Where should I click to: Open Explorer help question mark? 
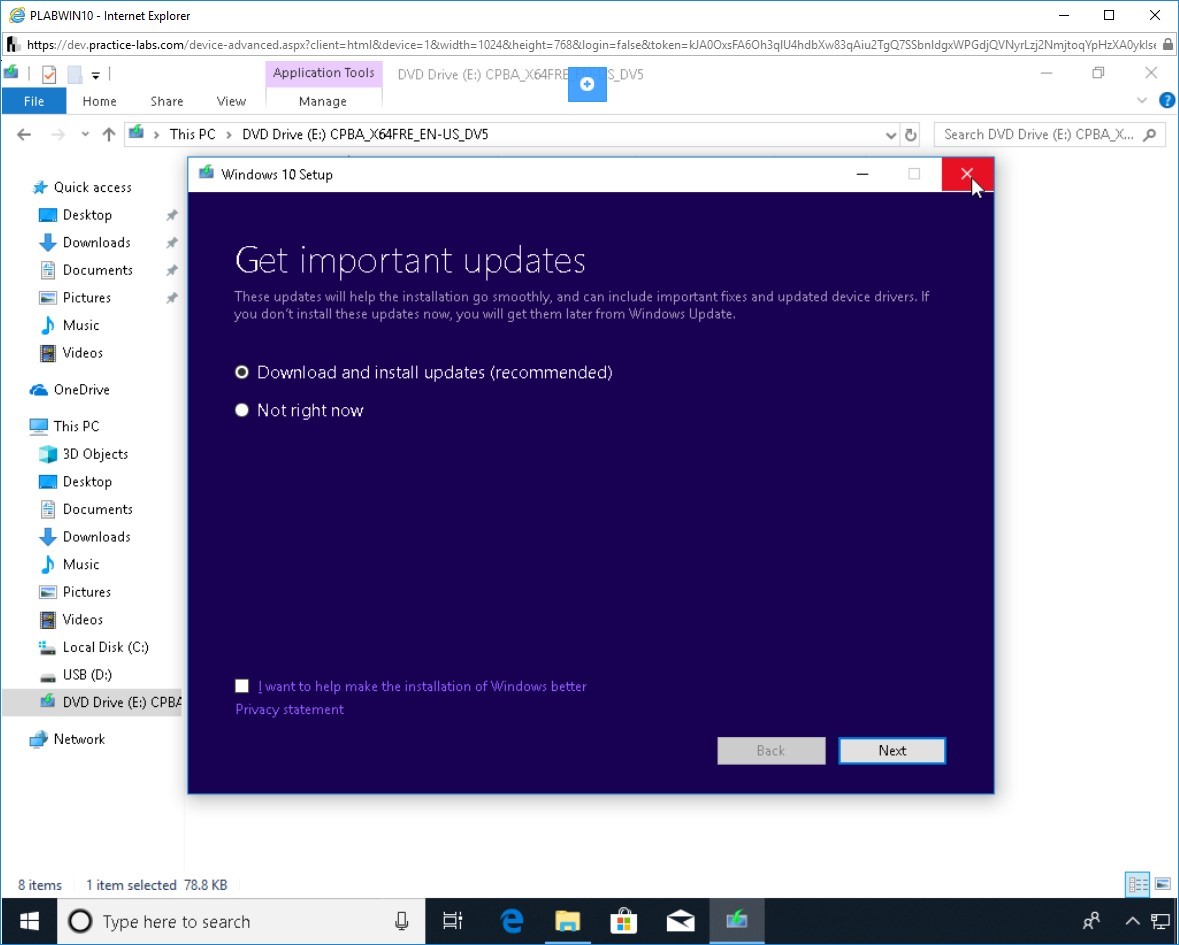[x=1167, y=100]
